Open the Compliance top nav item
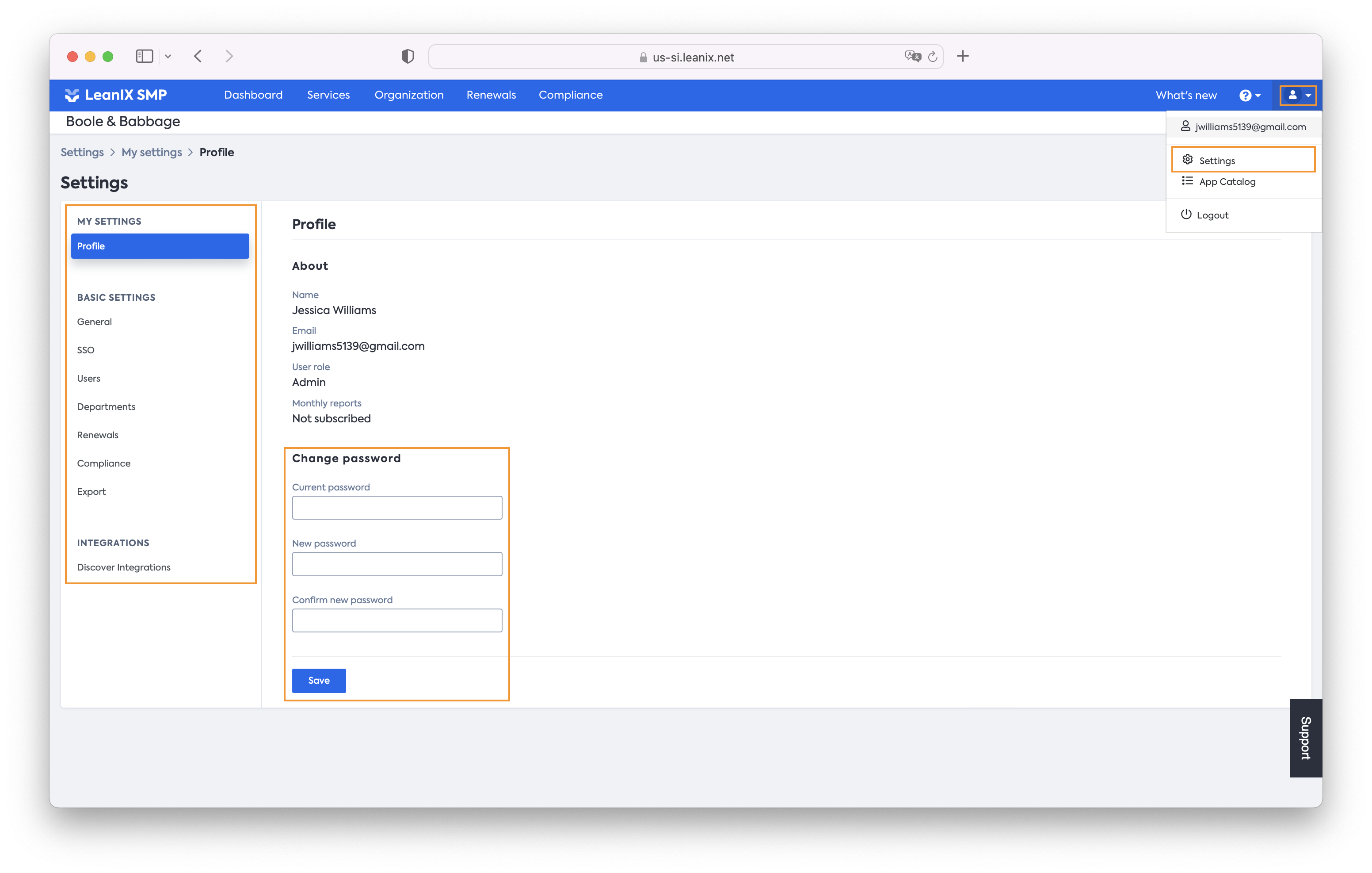Screen dimensions: 1372x873 (x=570, y=95)
